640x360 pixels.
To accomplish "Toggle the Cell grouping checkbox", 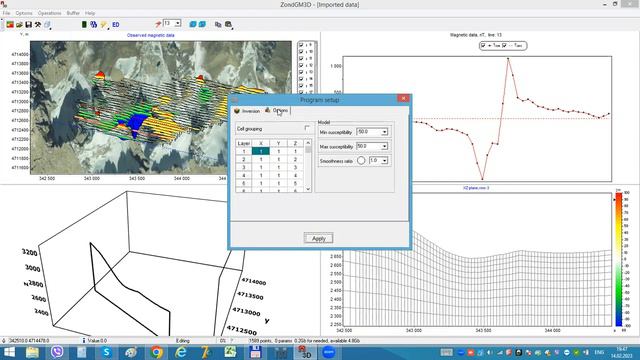I will point(307,128).
